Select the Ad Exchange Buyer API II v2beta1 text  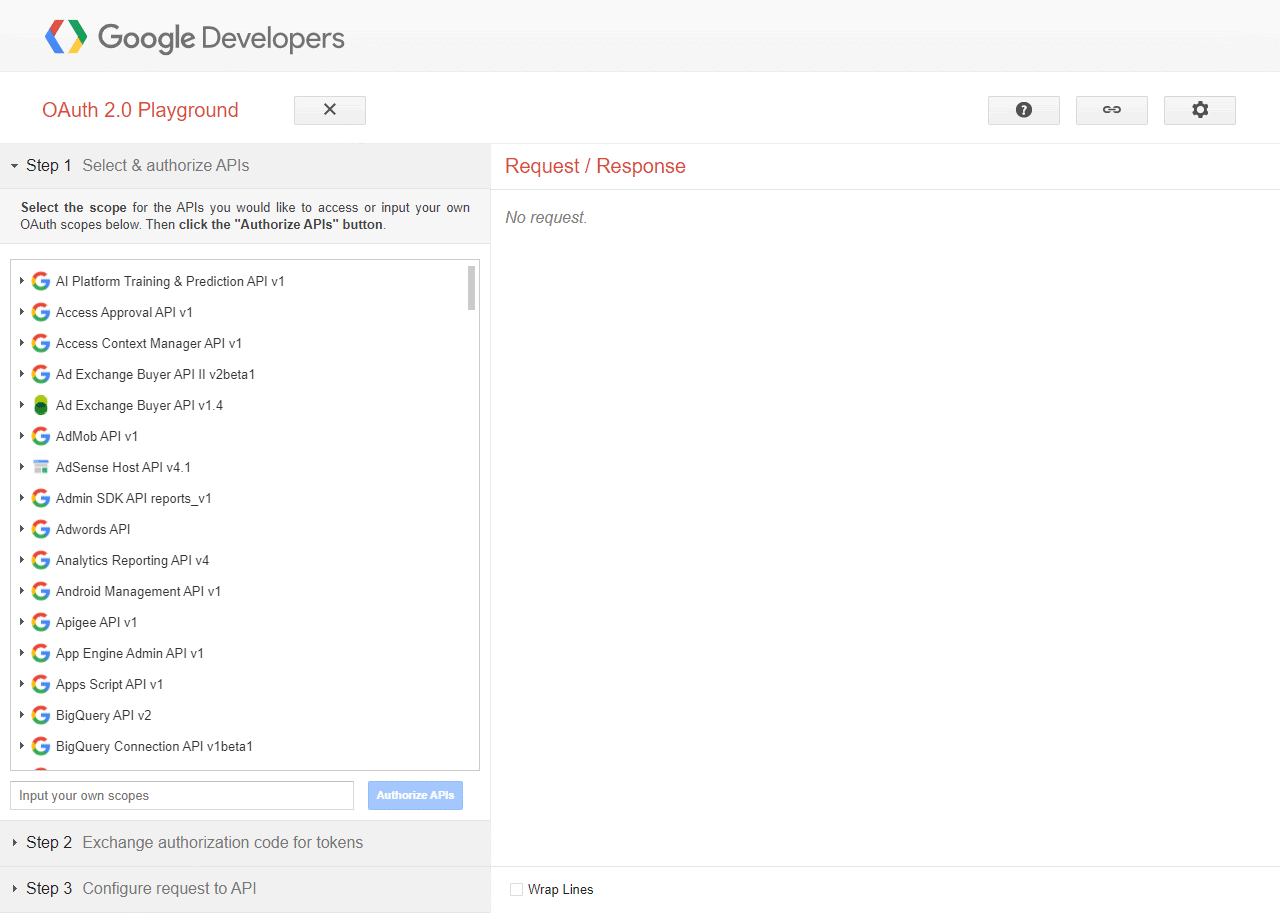156,374
